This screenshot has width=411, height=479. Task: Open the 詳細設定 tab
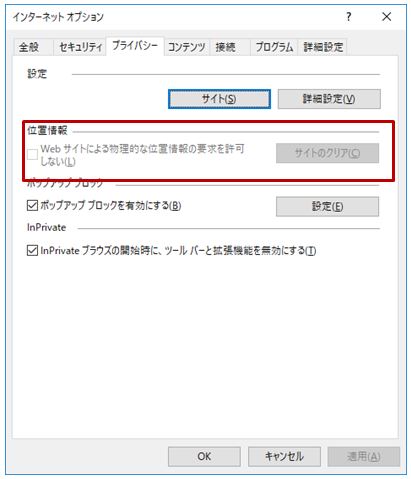coord(323,47)
